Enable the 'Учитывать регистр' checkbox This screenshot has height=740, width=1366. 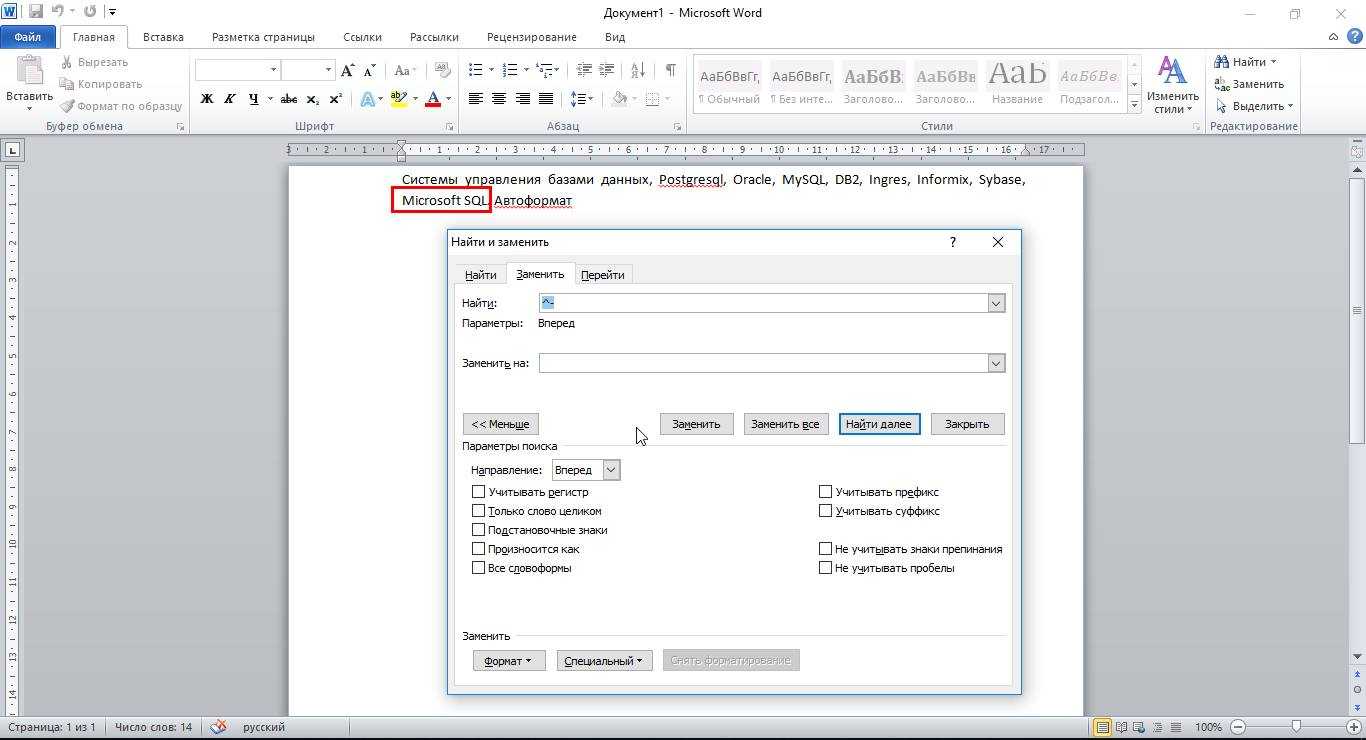[478, 492]
